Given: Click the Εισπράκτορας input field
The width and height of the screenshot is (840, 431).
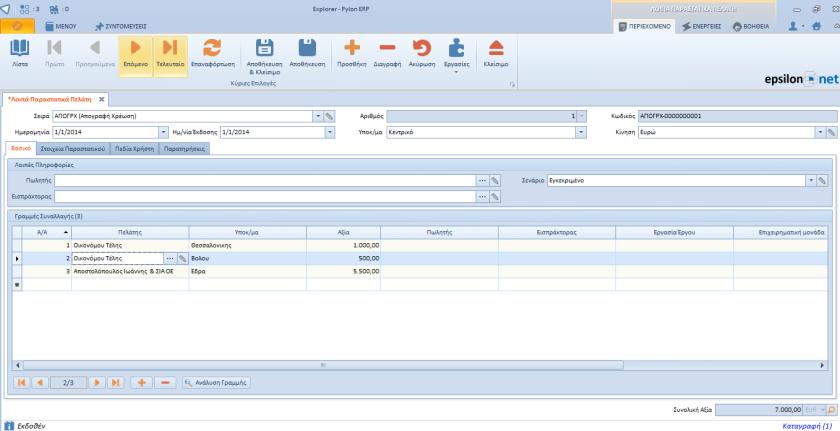Looking at the screenshot, I should click(265, 197).
